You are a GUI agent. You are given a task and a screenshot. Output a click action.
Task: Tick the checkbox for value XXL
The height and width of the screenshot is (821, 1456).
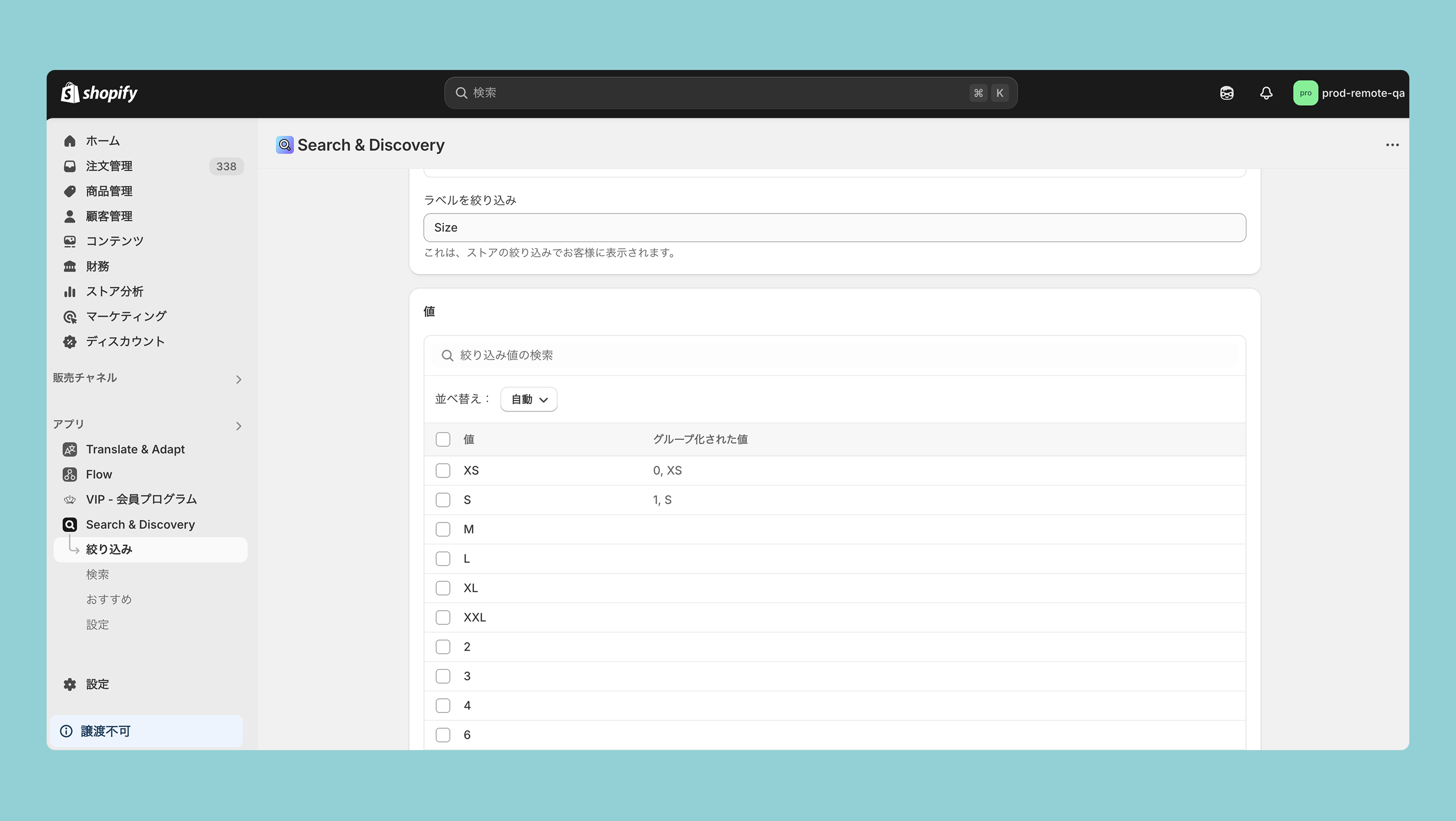(x=442, y=618)
